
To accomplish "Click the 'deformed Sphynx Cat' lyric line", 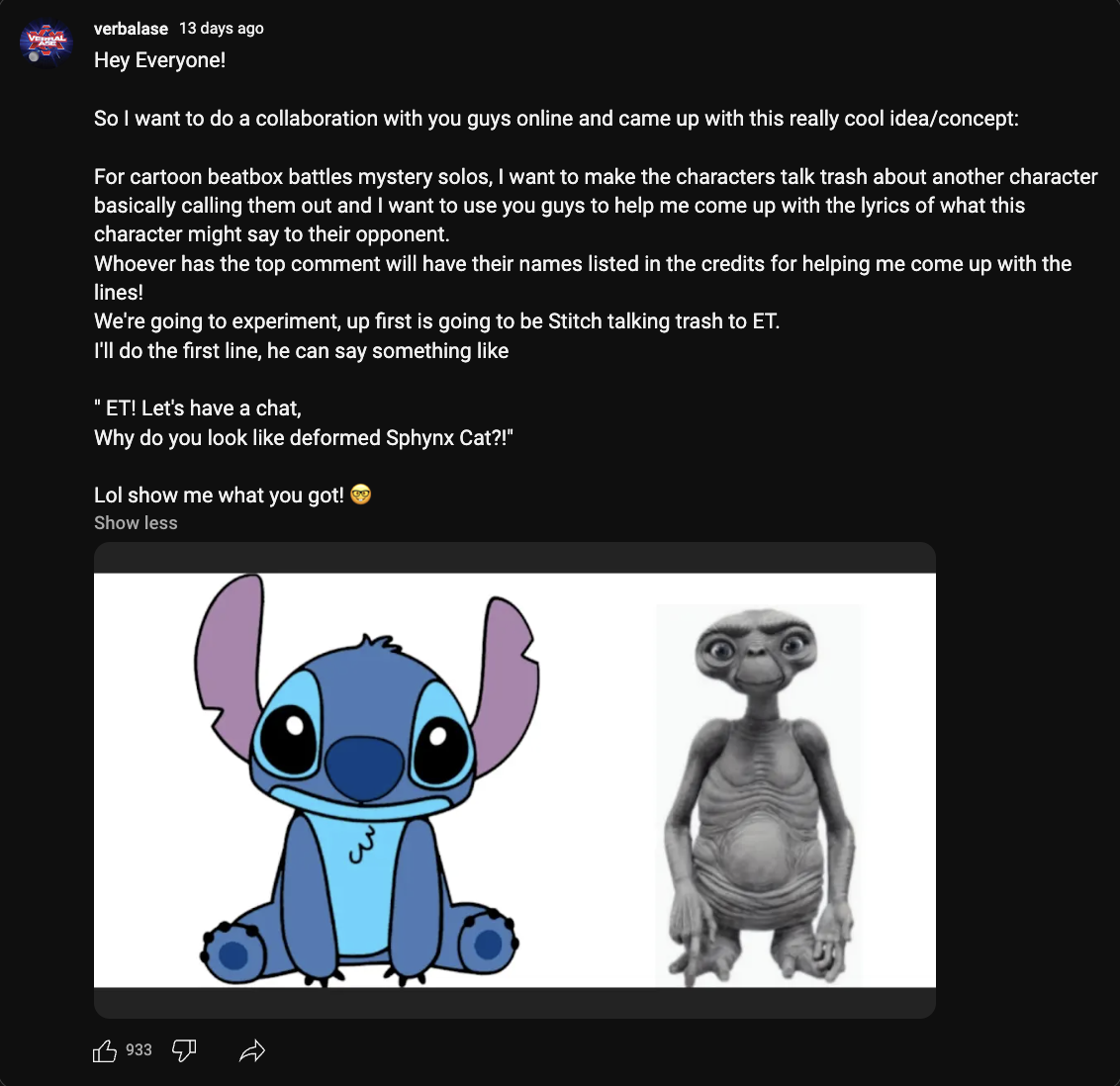I will [x=304, y=437].
